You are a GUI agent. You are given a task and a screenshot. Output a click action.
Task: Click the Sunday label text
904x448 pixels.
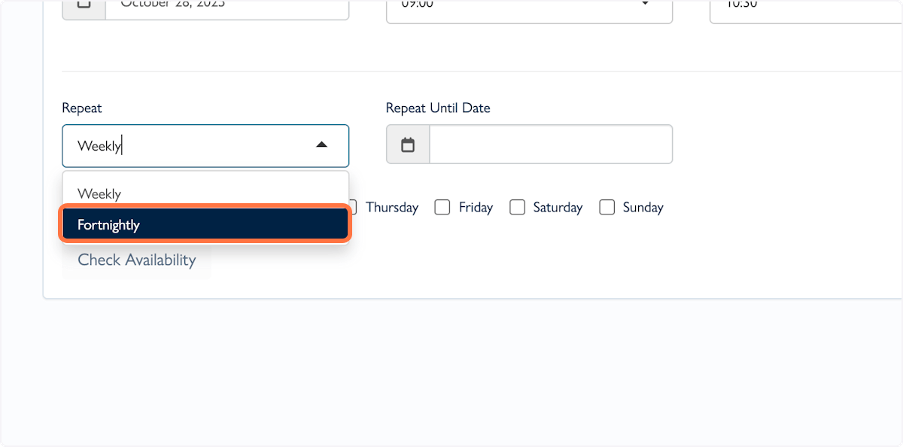(643, 208)
